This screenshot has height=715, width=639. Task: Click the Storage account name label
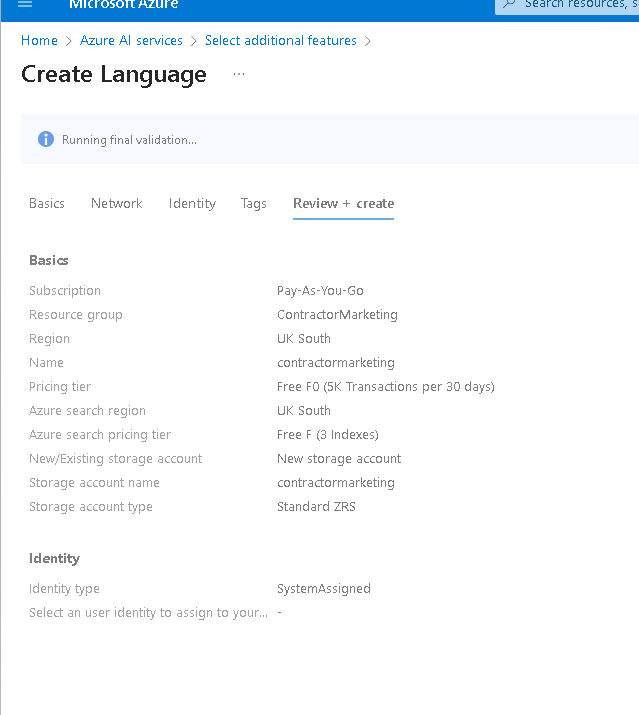(x=94, y=482)
